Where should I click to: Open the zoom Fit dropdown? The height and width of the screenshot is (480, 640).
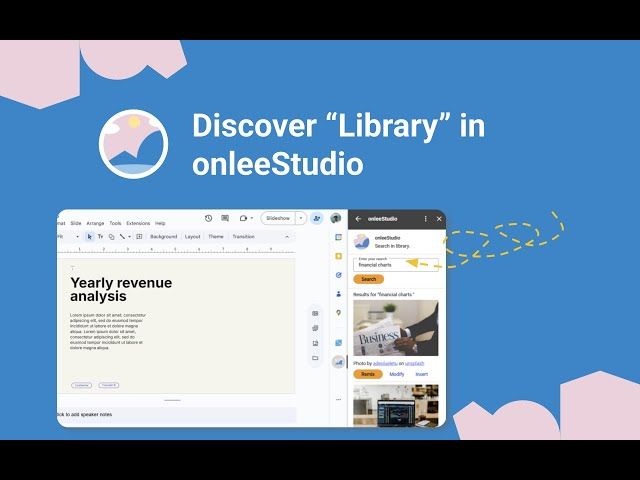[67, 237]
